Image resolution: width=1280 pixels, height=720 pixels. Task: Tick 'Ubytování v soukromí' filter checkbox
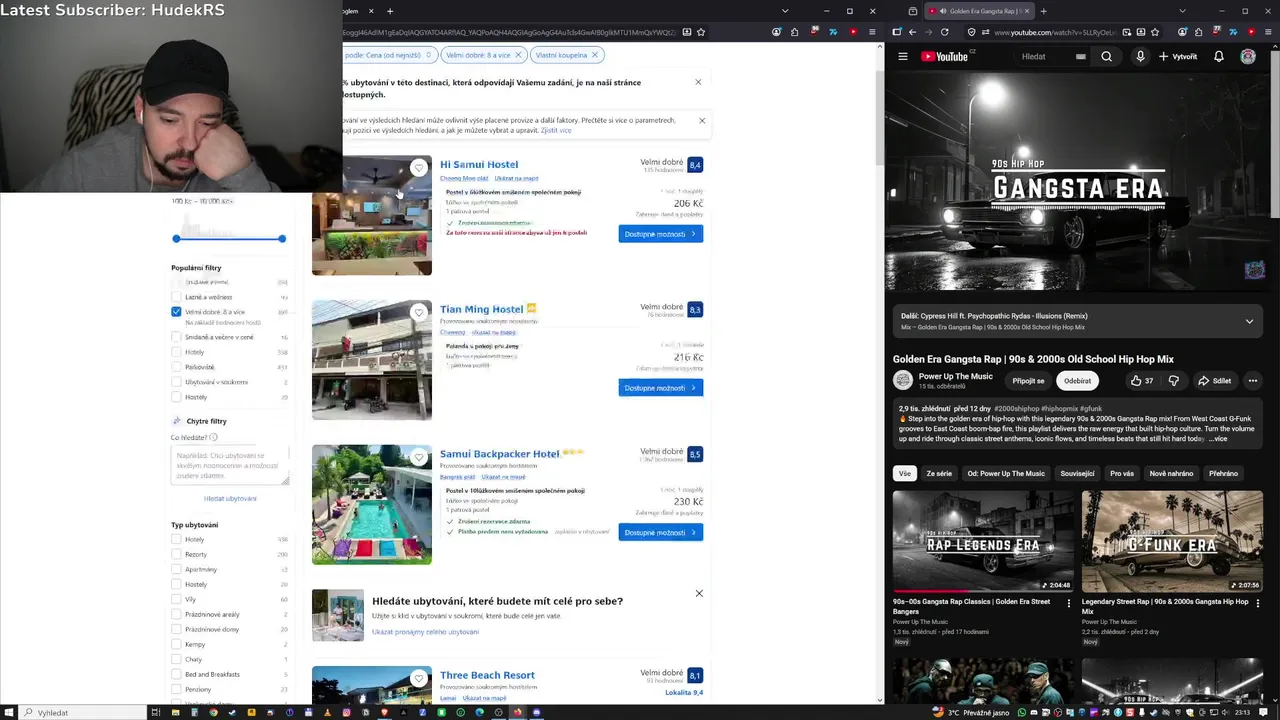(176, 382)
